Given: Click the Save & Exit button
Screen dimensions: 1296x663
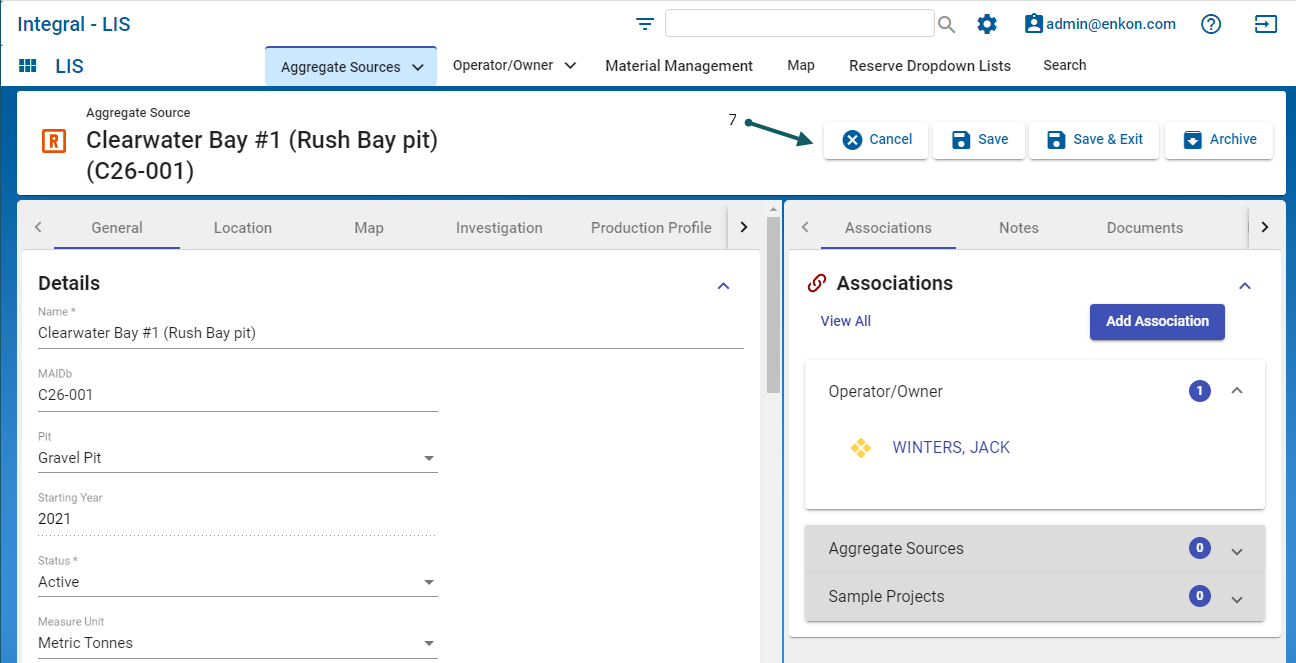Looking at the screenshot, I should 1094,140.
